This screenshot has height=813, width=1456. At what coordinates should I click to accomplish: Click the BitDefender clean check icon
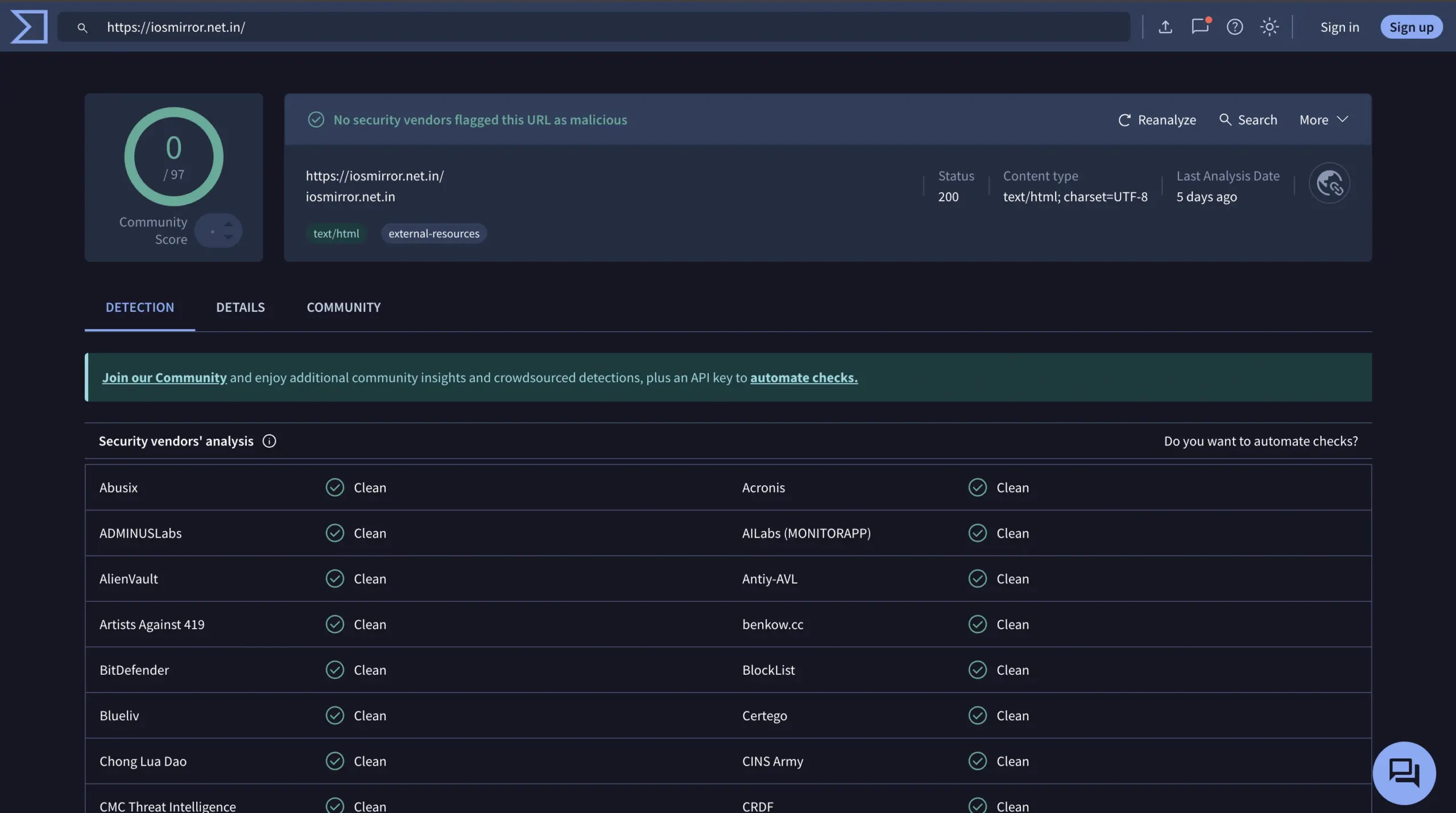pyautogui.click(x=335, y=670)
